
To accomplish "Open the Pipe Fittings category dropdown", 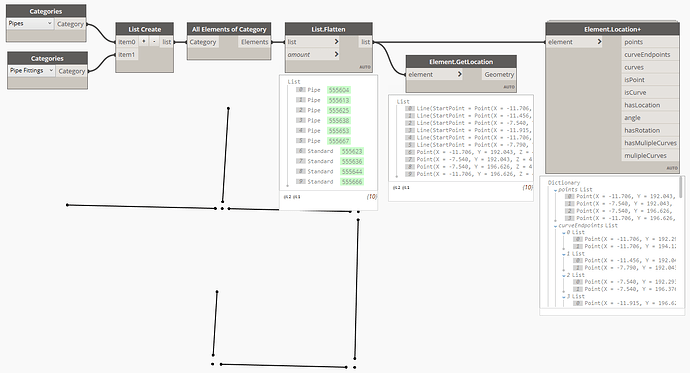I will (x=31, y=70).
